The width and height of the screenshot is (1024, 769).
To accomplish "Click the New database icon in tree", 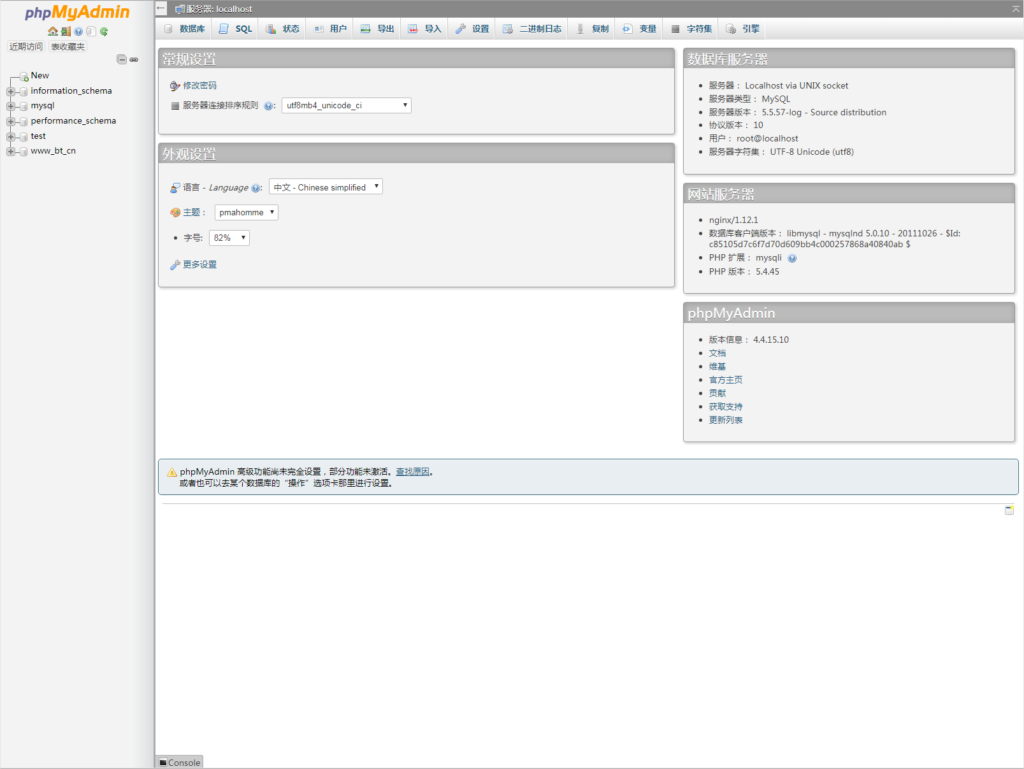I will pos(24,76).
